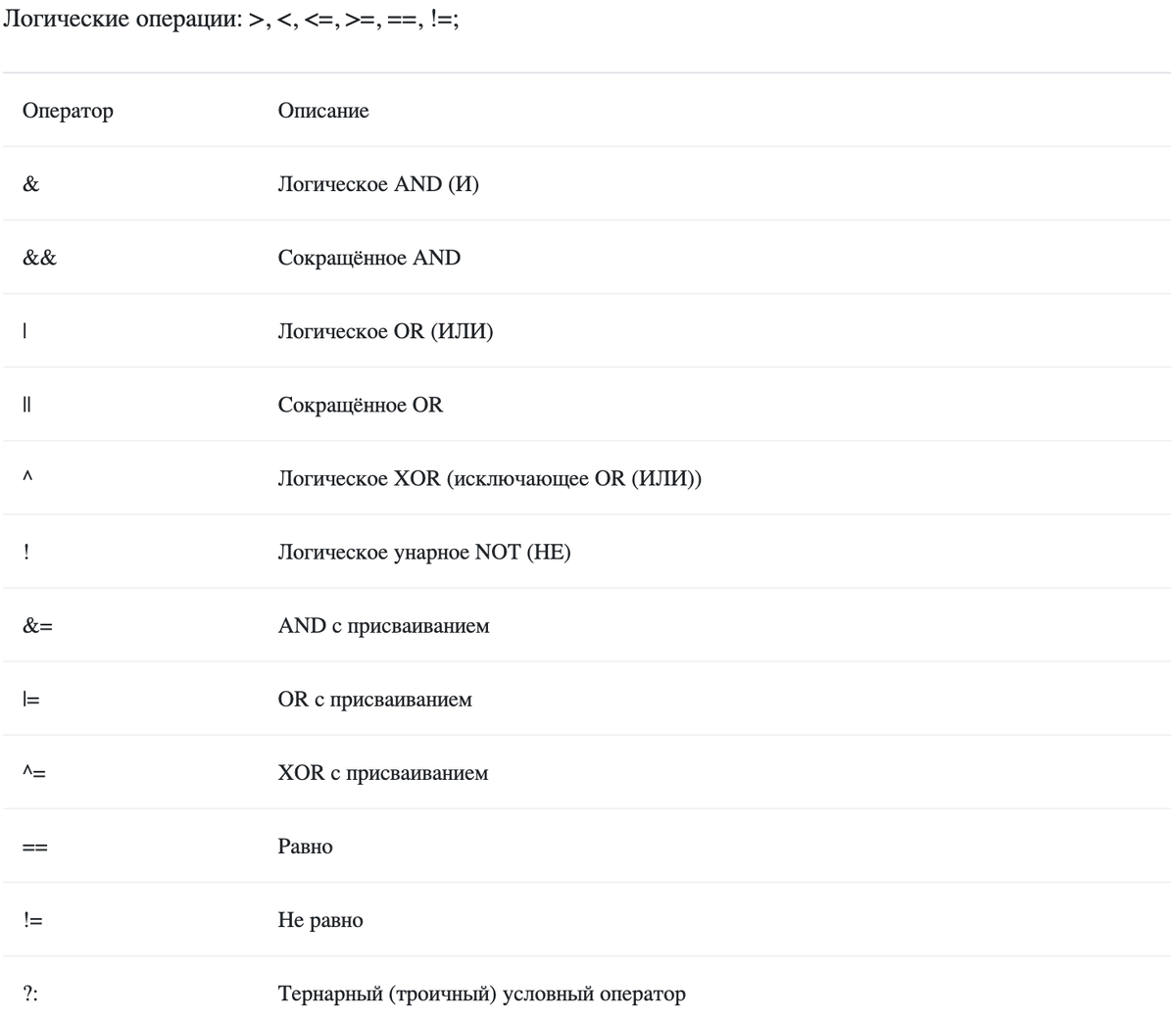Click the Логические операции heading line
Screen dimensions: 1176x1019
point(232,19)
